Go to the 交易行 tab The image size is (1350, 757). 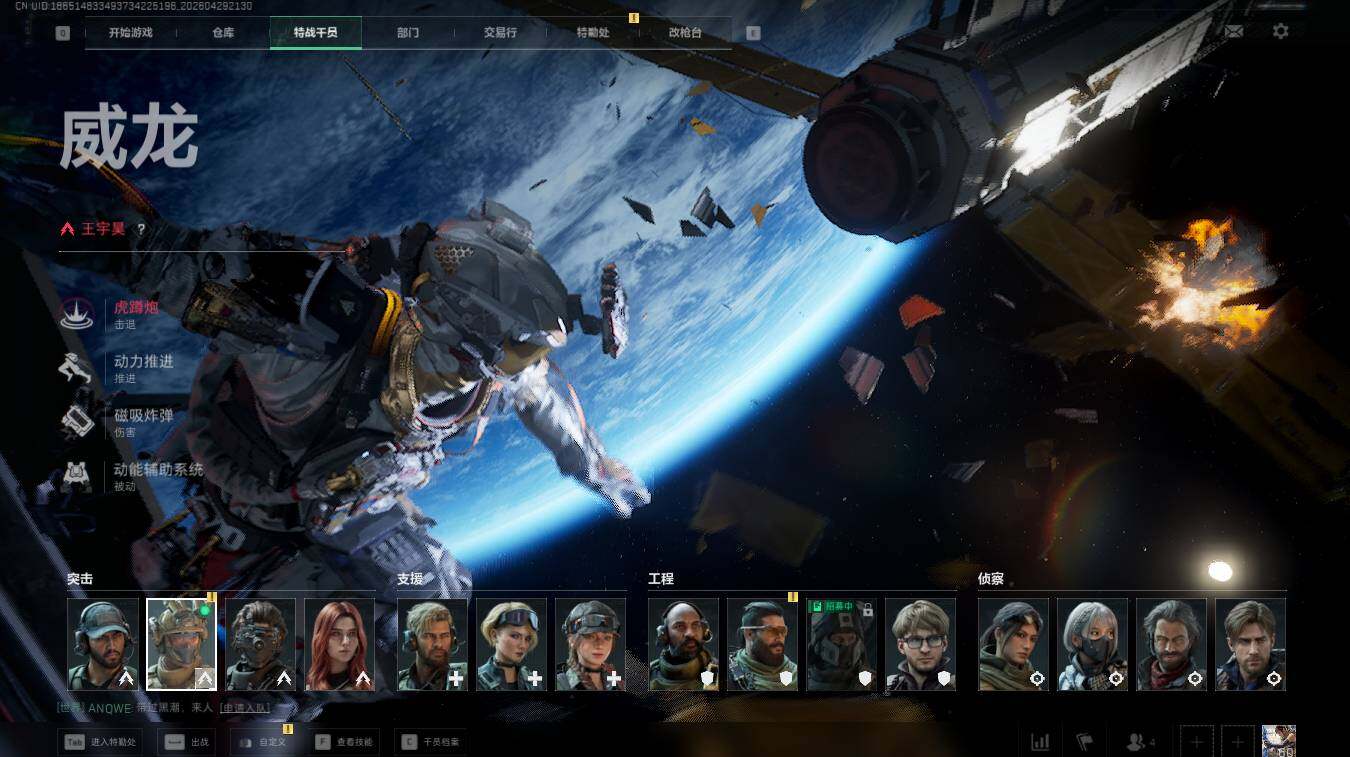(500, 33)
